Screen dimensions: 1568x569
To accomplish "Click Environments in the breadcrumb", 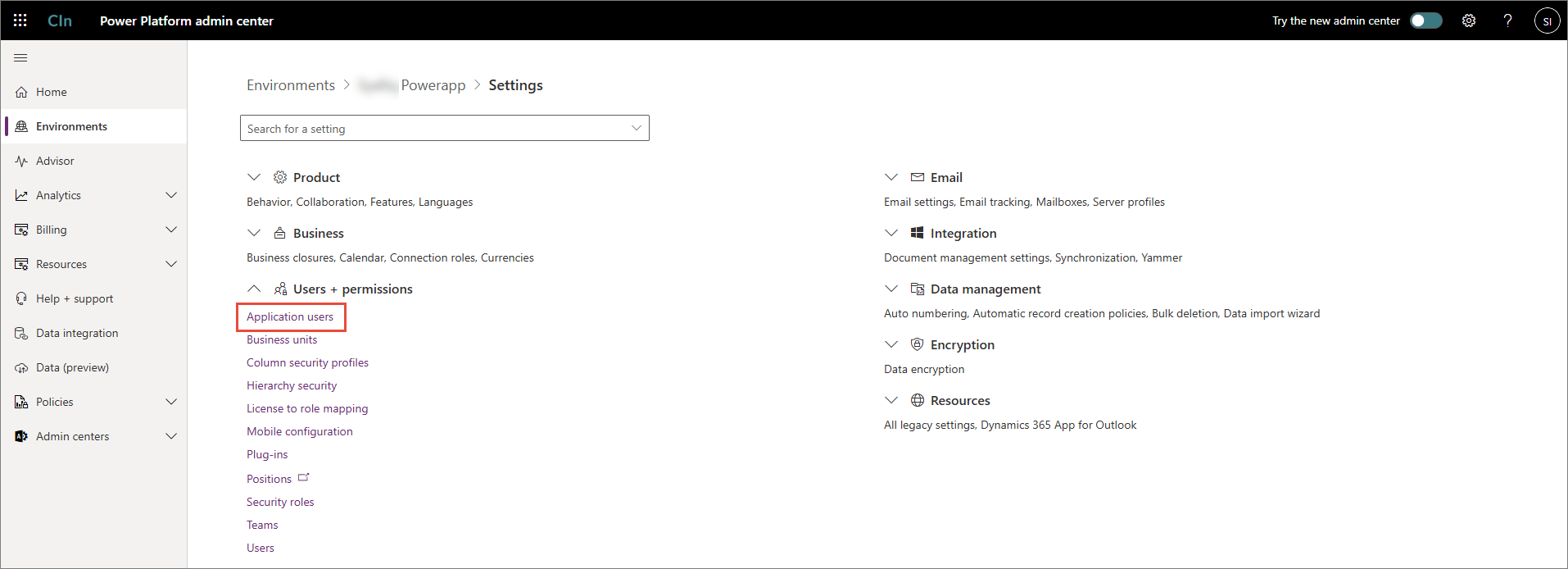I will pyautogui.click(x=291, y=85).
